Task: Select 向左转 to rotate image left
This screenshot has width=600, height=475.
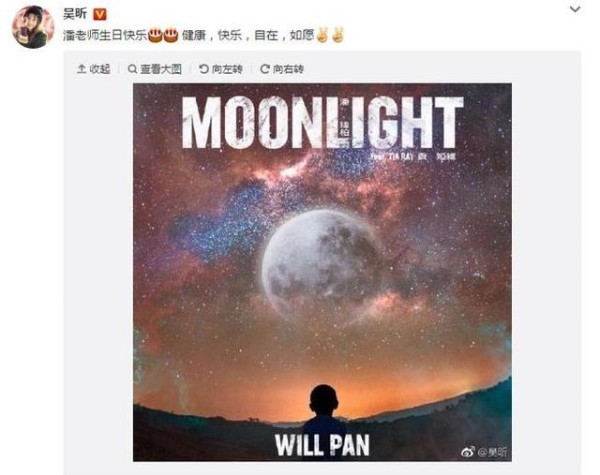Action: point(227,69)
